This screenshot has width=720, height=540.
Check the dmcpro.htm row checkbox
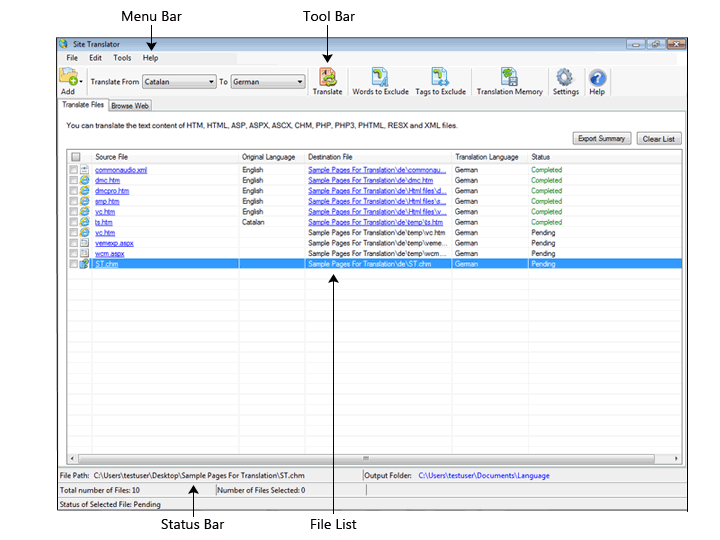pyautogui.click(x=73, y=191)
